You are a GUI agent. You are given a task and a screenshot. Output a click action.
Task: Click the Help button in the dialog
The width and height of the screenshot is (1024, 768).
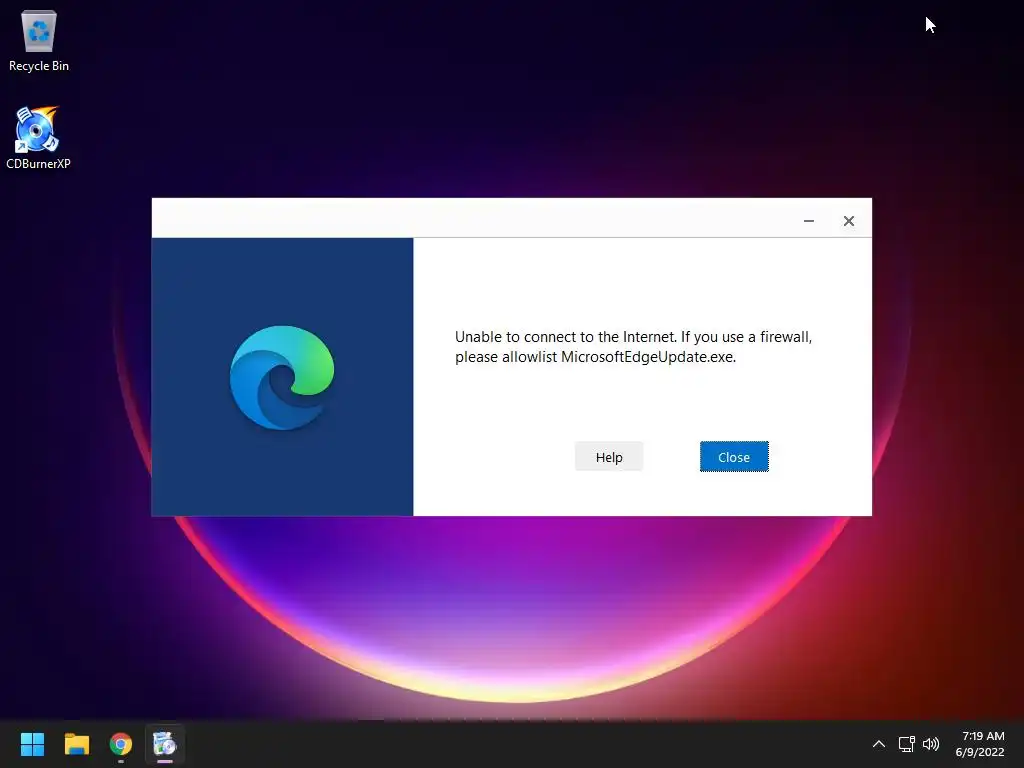point(609,456)
